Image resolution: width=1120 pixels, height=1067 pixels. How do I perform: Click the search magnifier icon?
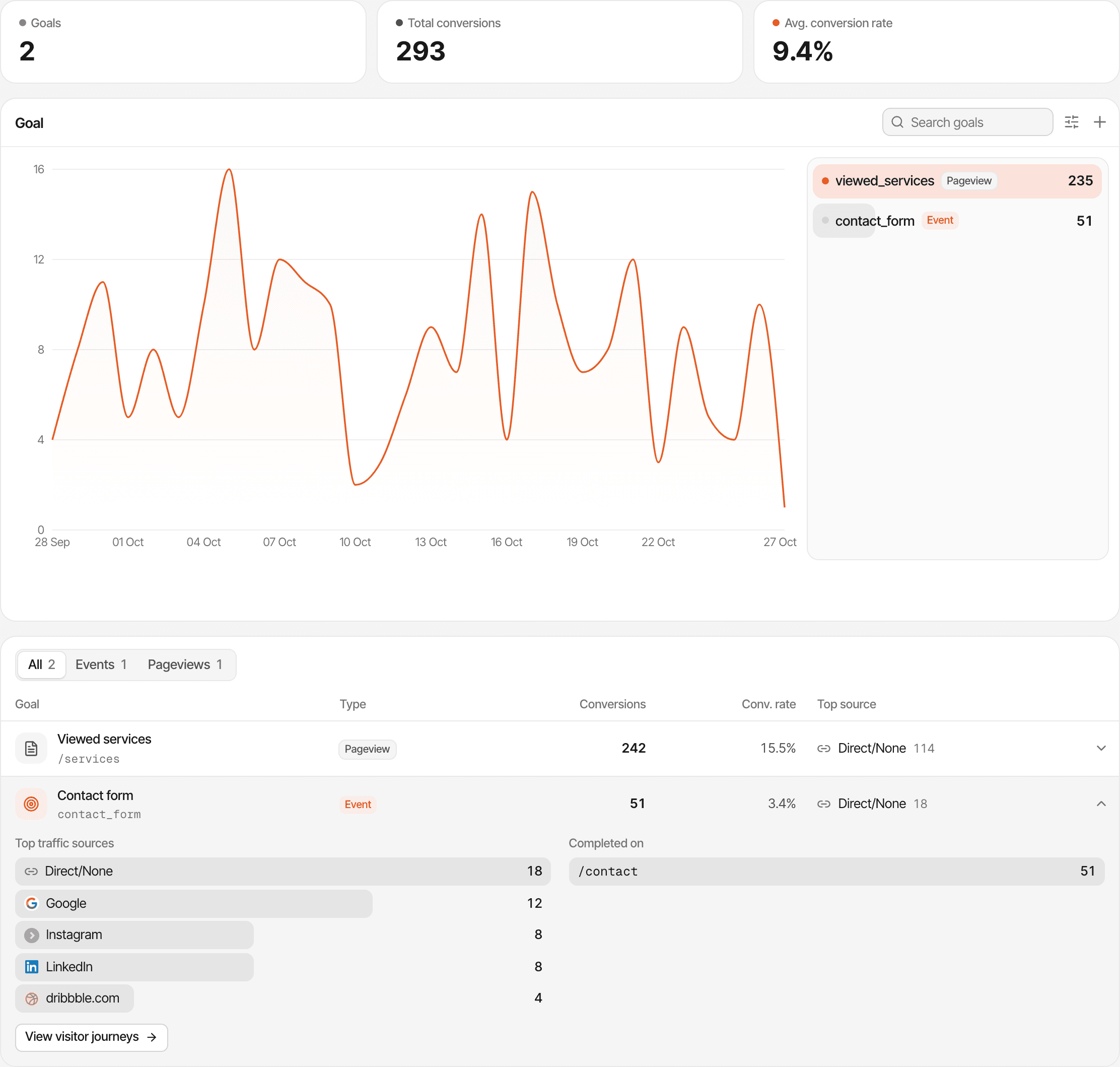point(897,122)
